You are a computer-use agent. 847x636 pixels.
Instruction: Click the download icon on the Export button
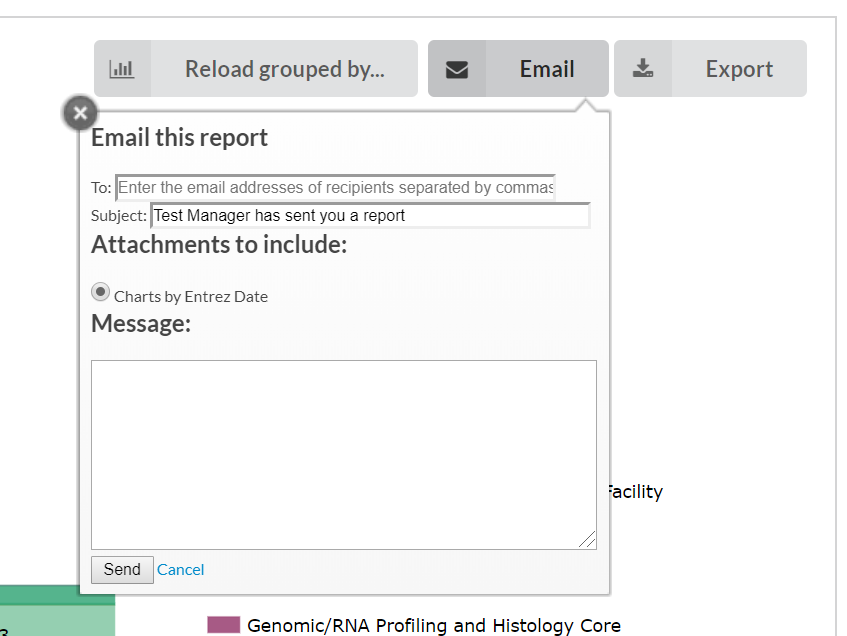643,69
